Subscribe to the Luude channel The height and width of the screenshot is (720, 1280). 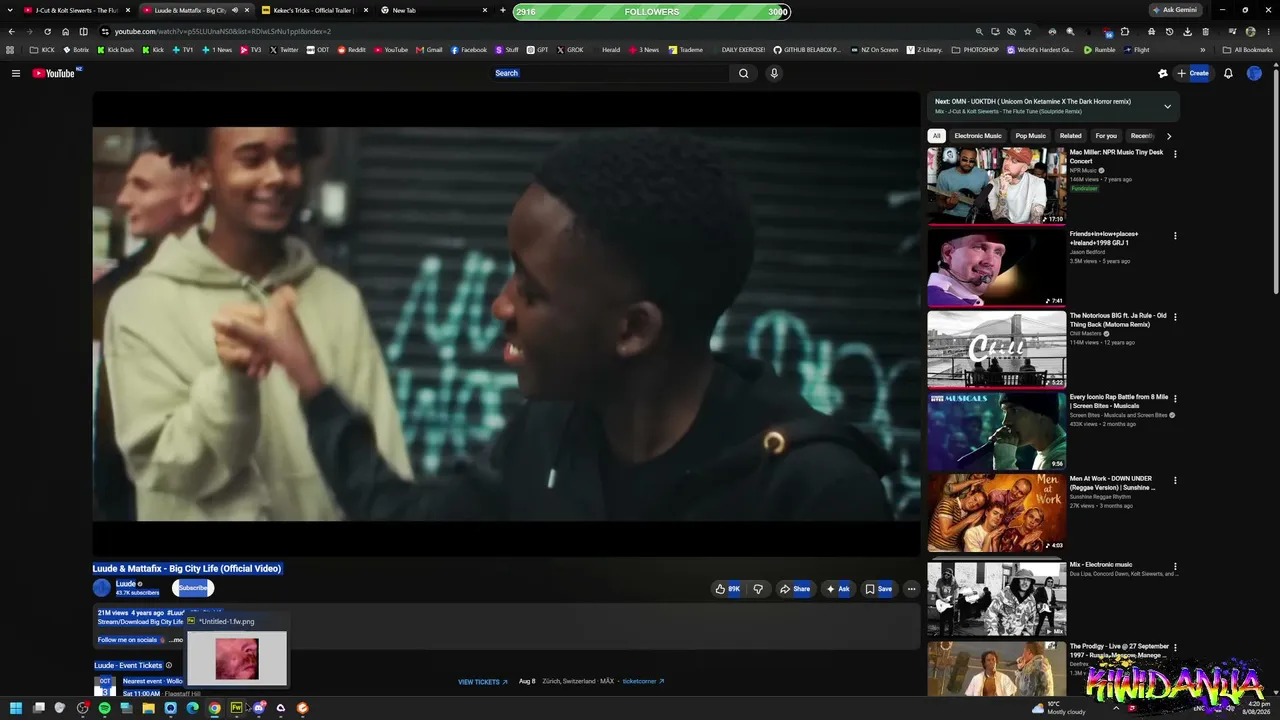pos(193,588)
